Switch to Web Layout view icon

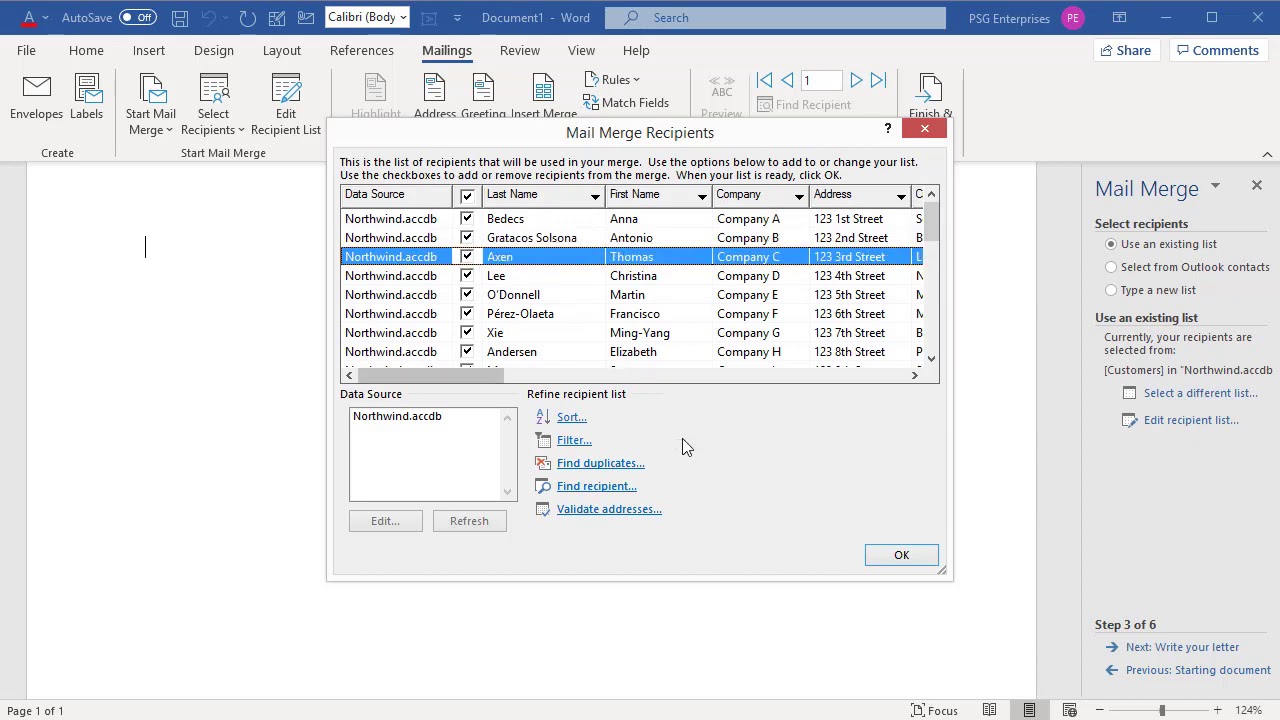coord(1069,710)
